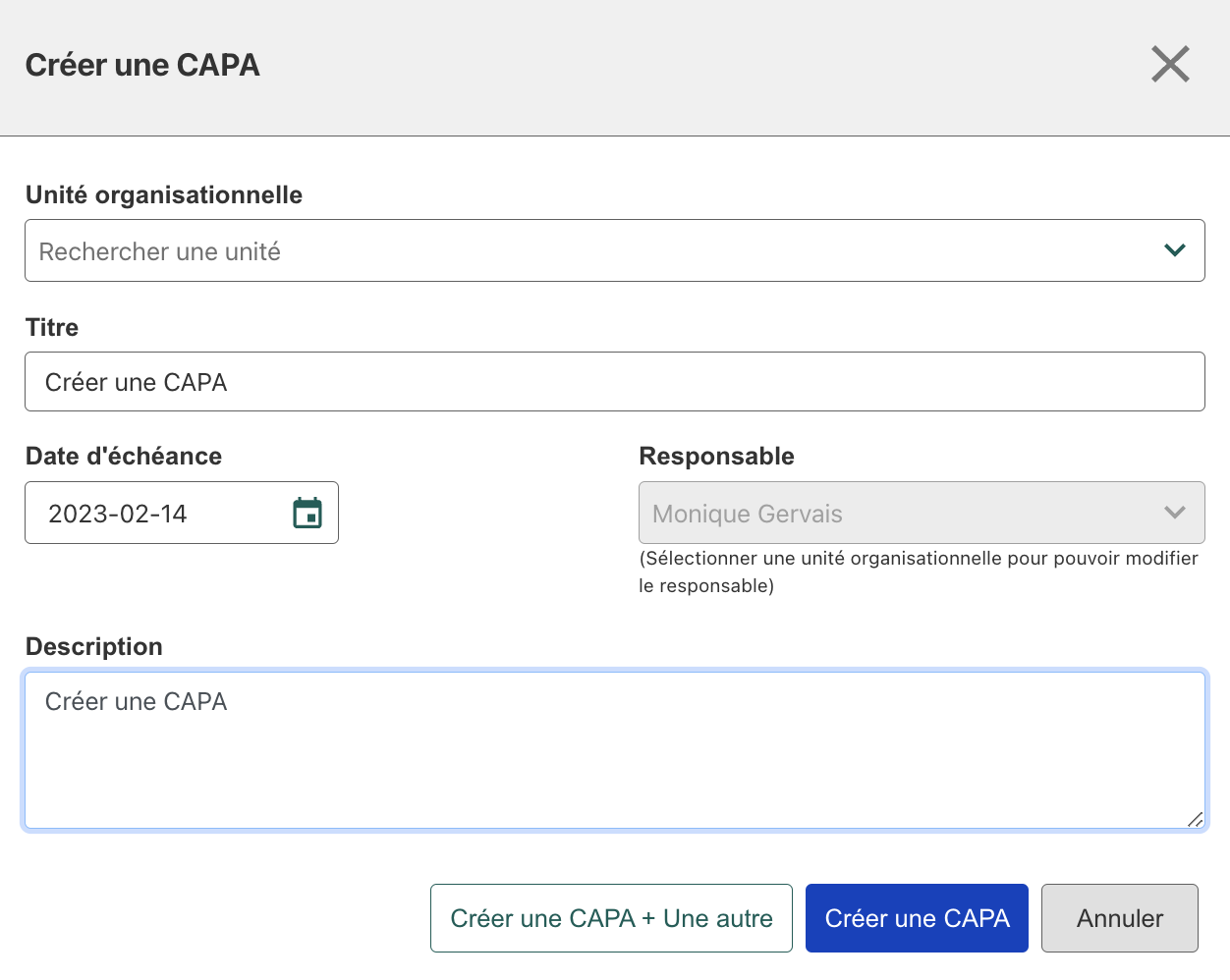
Task: Click into the Titre text field
Action: [614, 382]
